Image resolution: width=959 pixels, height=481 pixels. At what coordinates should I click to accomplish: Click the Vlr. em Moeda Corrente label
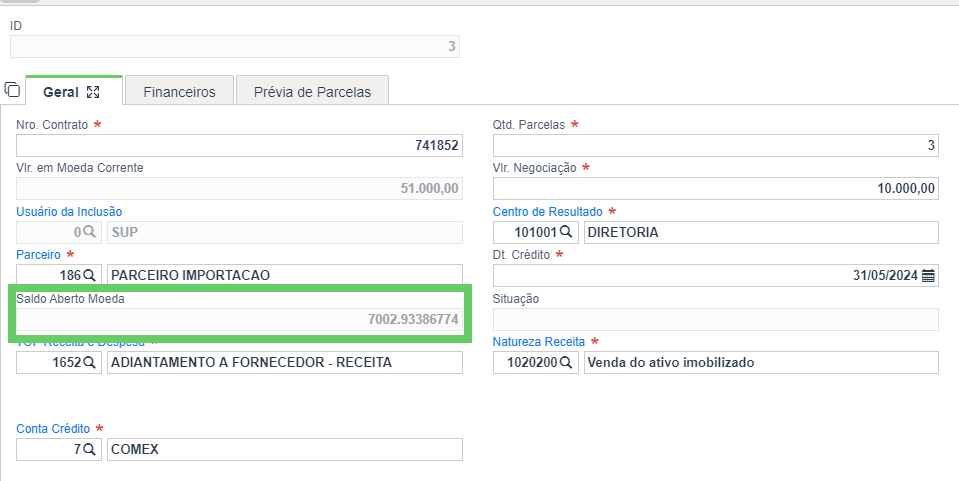pyautogui.click(x=80, y=168)
